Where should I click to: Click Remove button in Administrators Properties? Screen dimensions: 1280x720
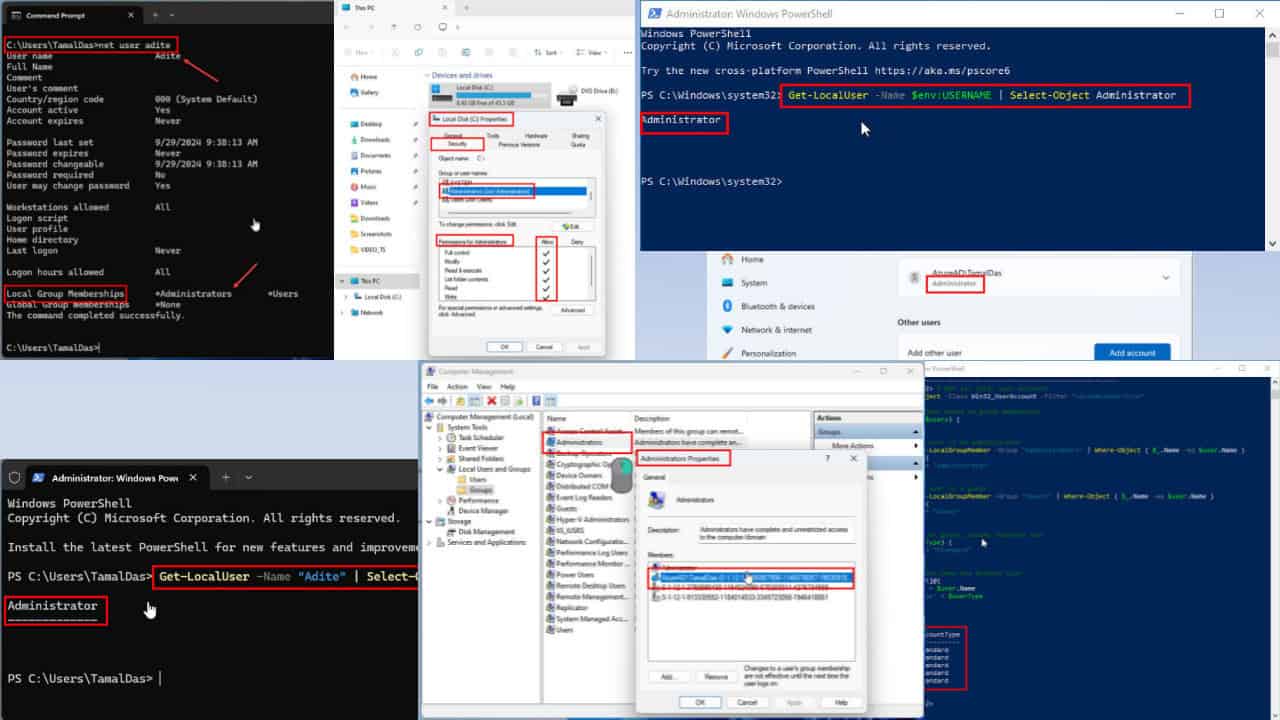pyautogui.click(x=716, y=677)
